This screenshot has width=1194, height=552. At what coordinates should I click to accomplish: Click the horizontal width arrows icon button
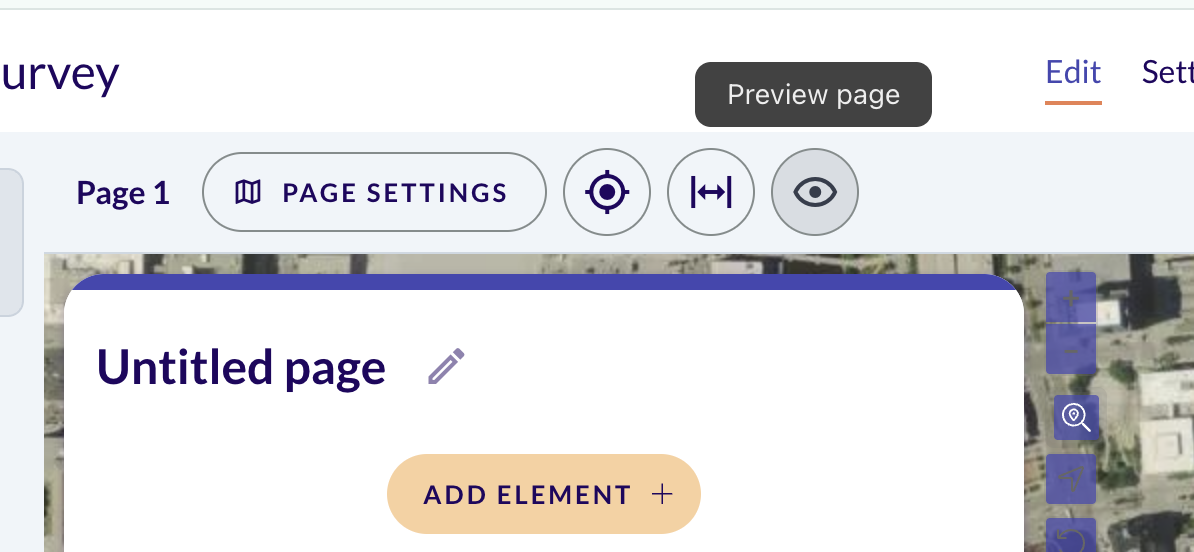click(x=710, y=192)
